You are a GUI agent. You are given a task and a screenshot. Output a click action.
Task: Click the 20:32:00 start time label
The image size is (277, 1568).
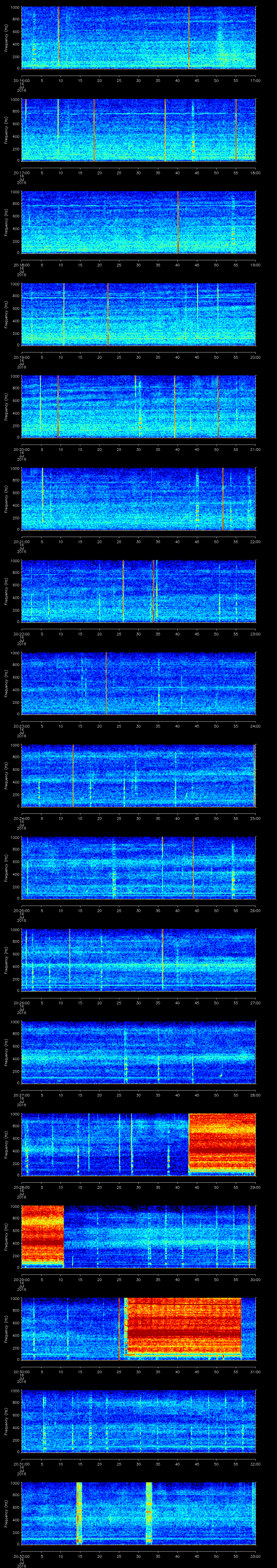[x=21, y=1556]
